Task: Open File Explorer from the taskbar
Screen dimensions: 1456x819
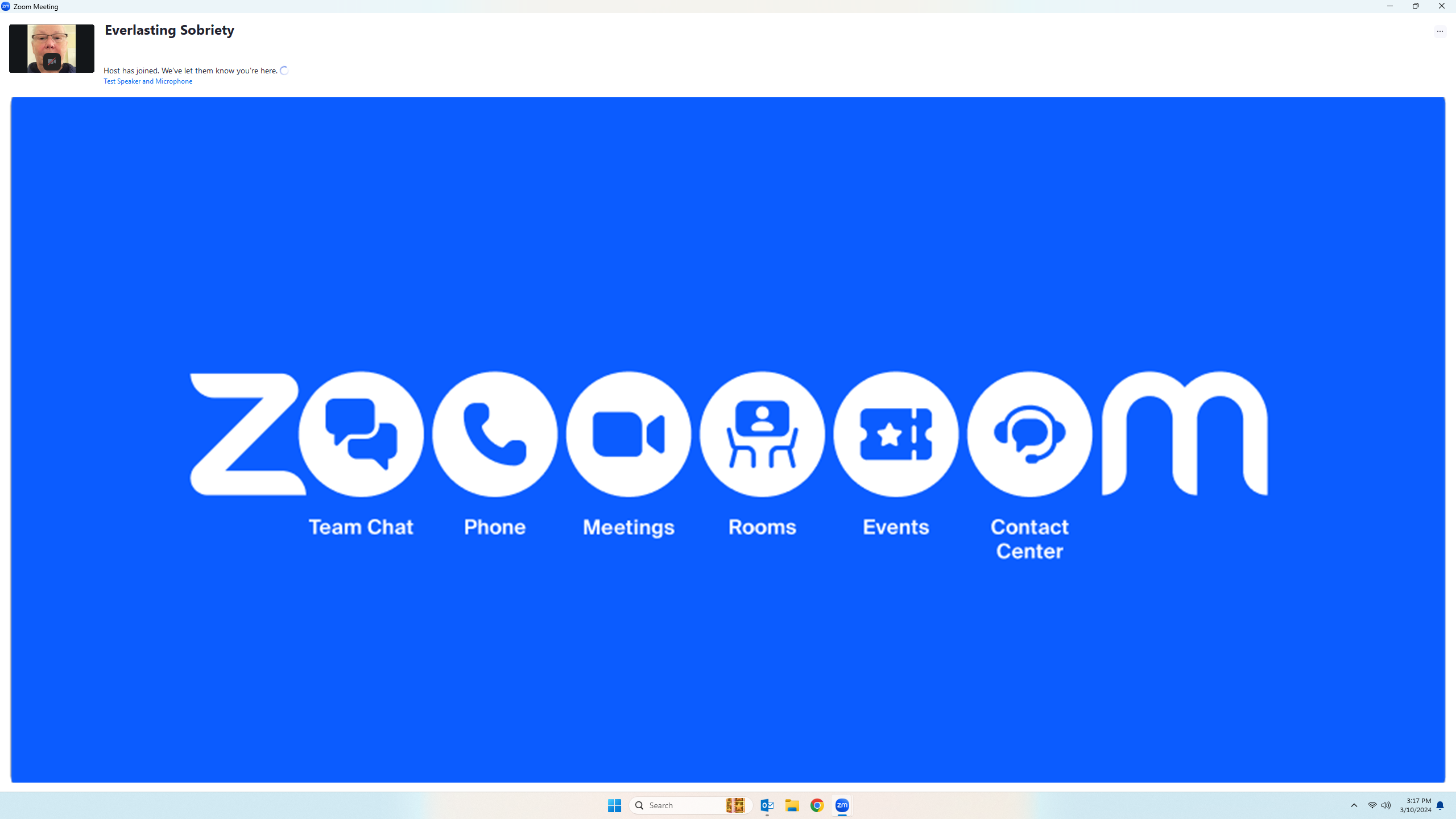Action: [x=791, y=805]
